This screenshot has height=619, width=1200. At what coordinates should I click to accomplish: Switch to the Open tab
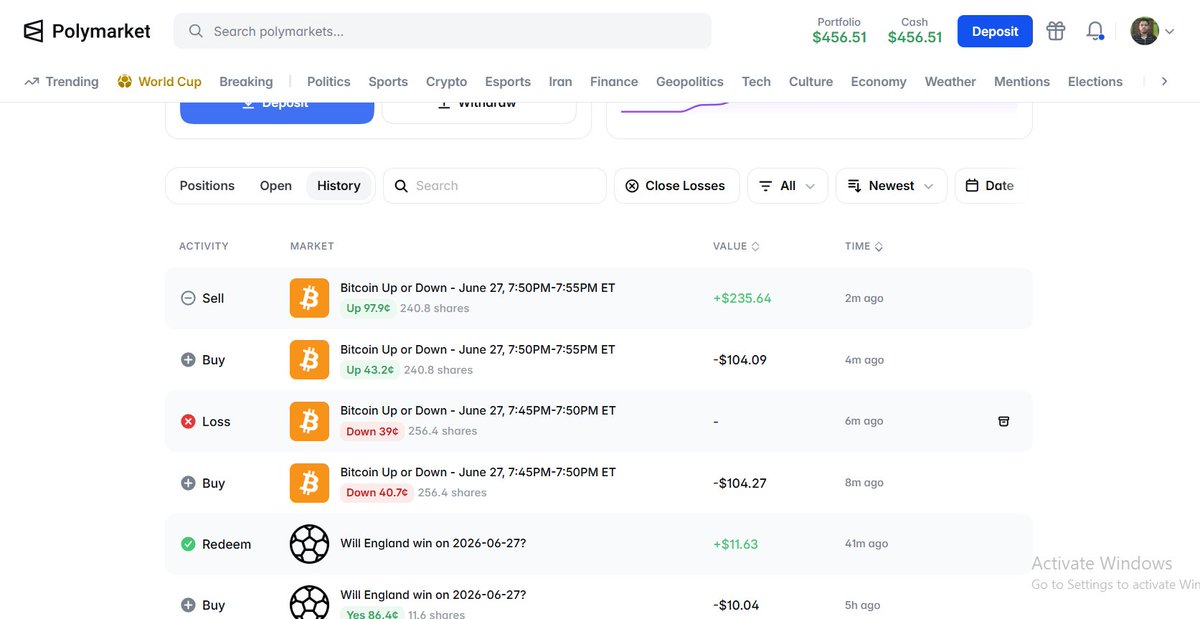click(x=276, y=186)
